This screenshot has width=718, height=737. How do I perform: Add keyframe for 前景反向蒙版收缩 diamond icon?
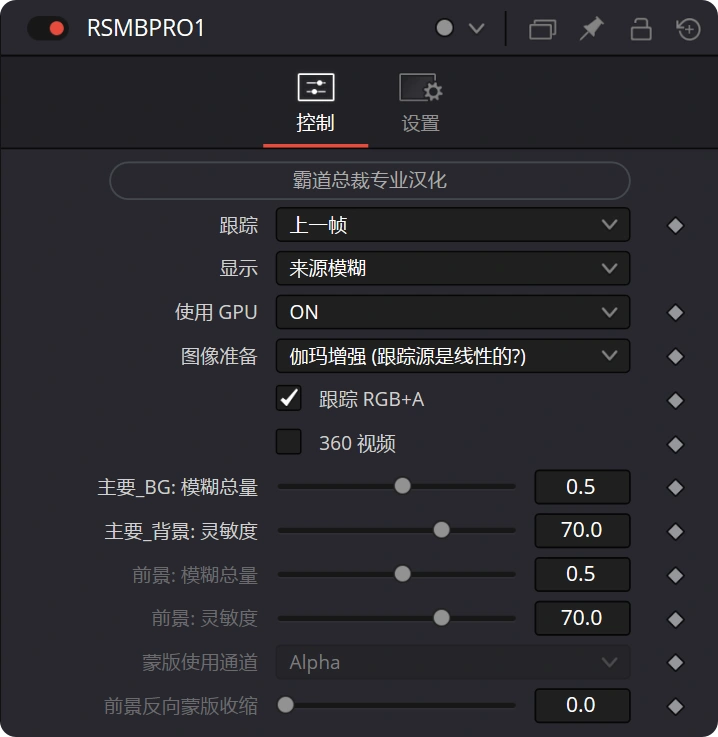point(675,706)
